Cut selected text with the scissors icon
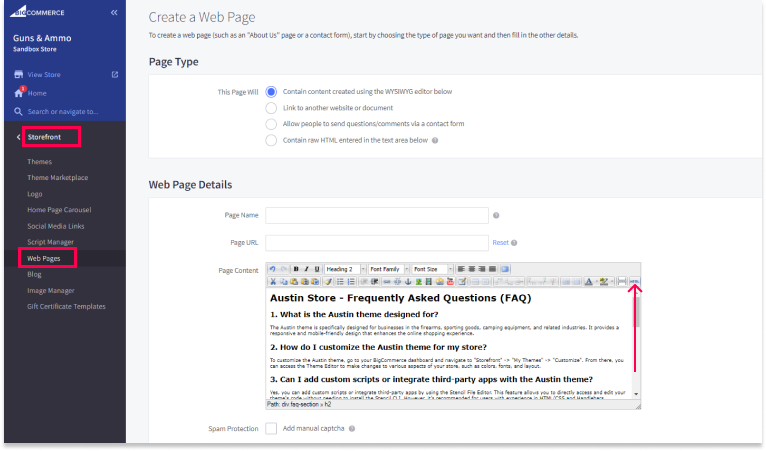The width and height of the screenshot is (766, 451). coord(273,281)
